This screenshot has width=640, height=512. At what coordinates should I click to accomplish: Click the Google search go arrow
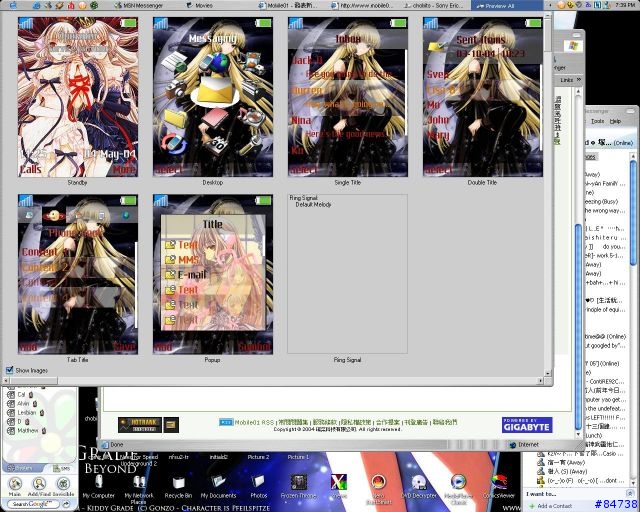[x=66, y=504]
